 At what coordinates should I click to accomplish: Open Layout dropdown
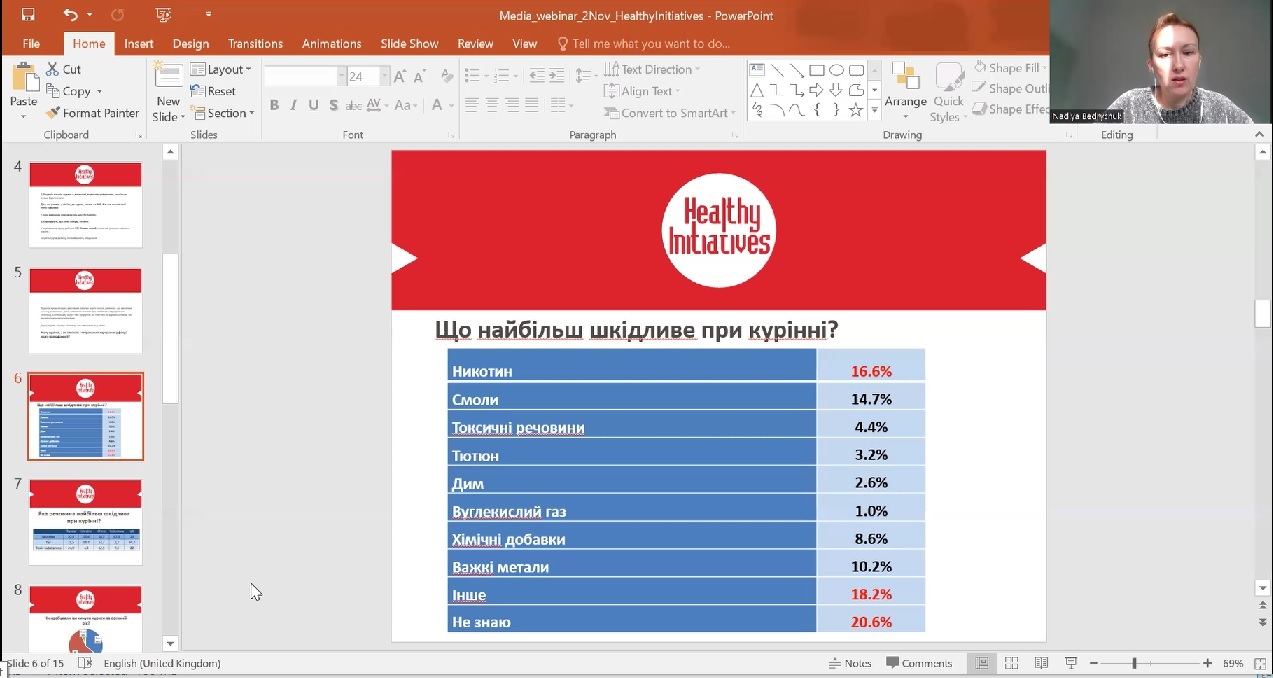tap(219, 69)
